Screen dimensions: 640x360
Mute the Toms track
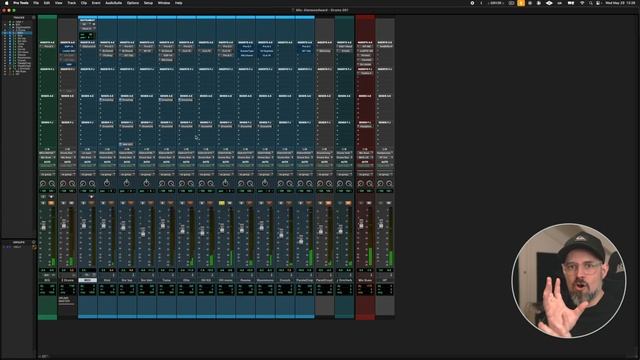(171, 203)
